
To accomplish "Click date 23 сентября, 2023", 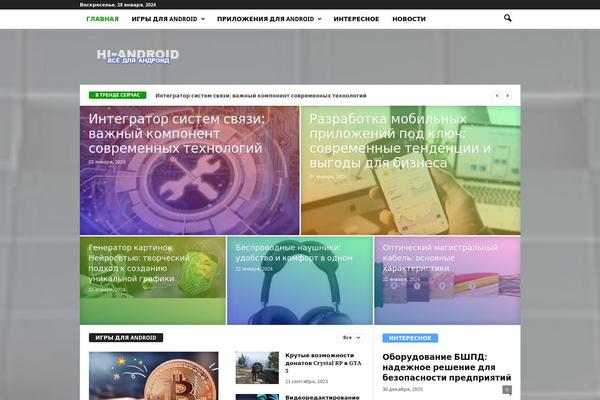I will click(x=307, y=382).
